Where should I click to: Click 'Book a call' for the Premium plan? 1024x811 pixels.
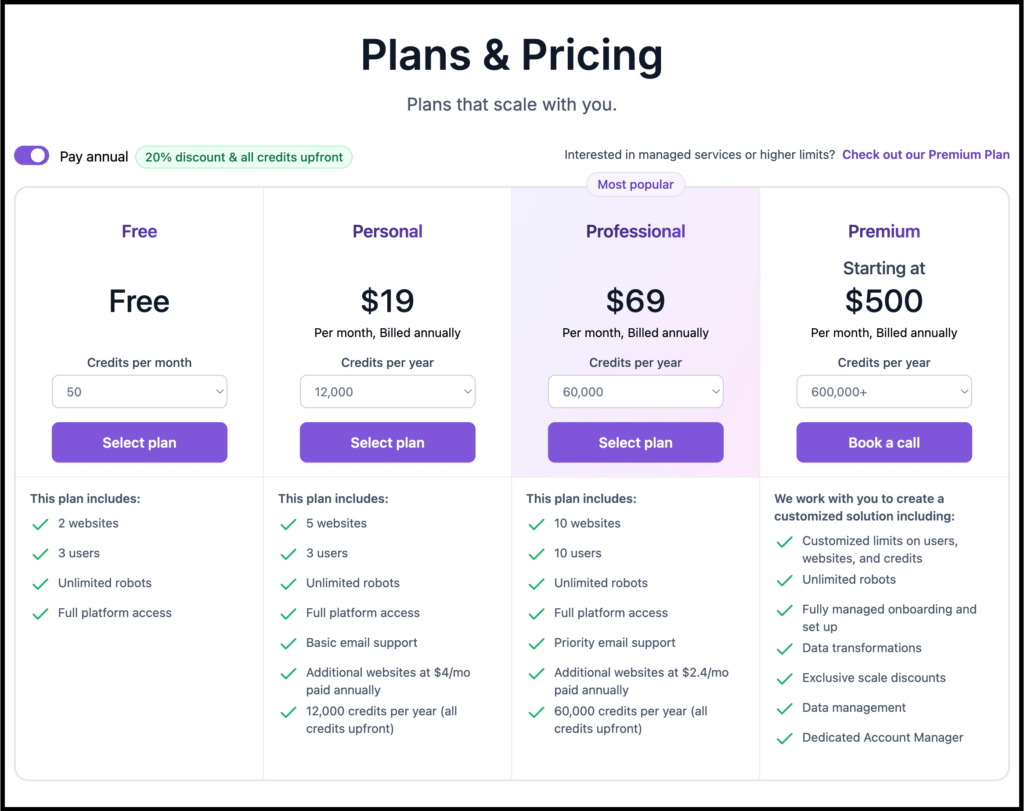tap(884, 442)
